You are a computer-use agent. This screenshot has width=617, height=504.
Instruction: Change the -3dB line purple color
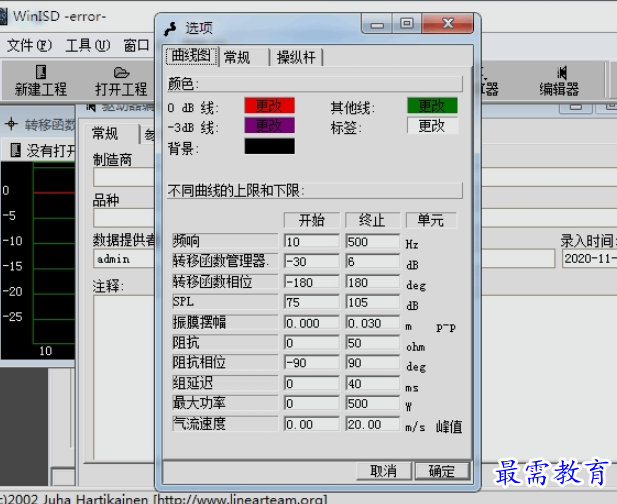click(269, 126)
